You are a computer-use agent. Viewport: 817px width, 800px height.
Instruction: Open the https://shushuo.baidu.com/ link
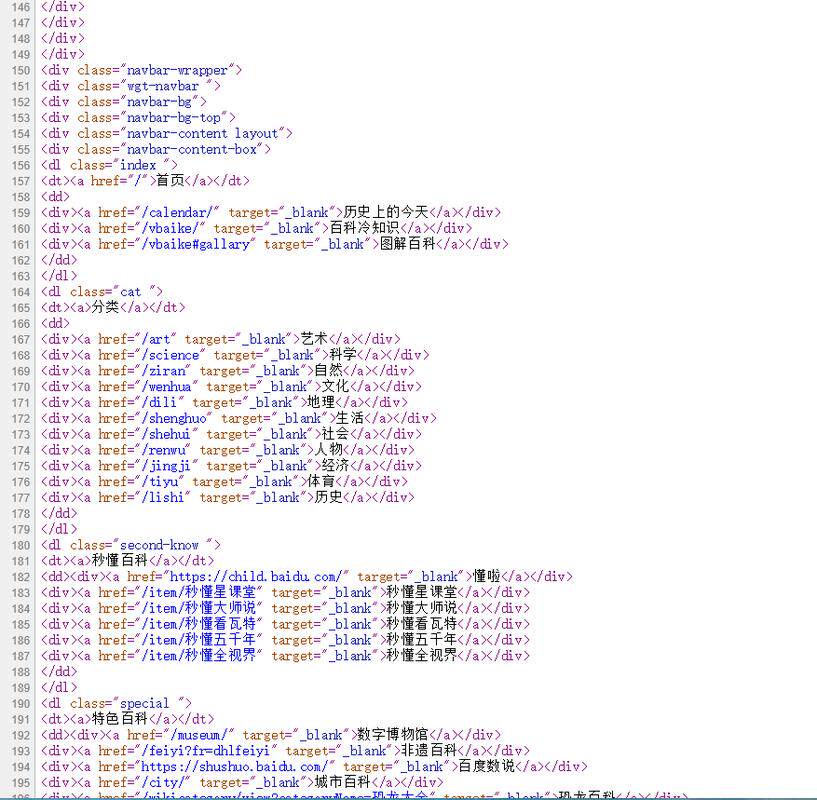pos(234,767)
